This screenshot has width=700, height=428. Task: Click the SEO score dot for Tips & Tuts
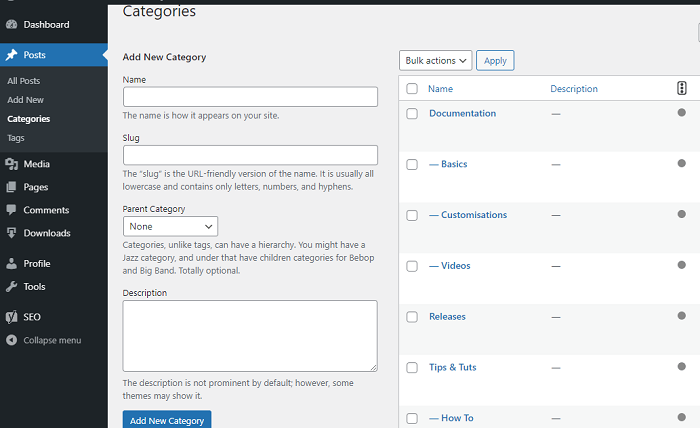tap(682, 366)
